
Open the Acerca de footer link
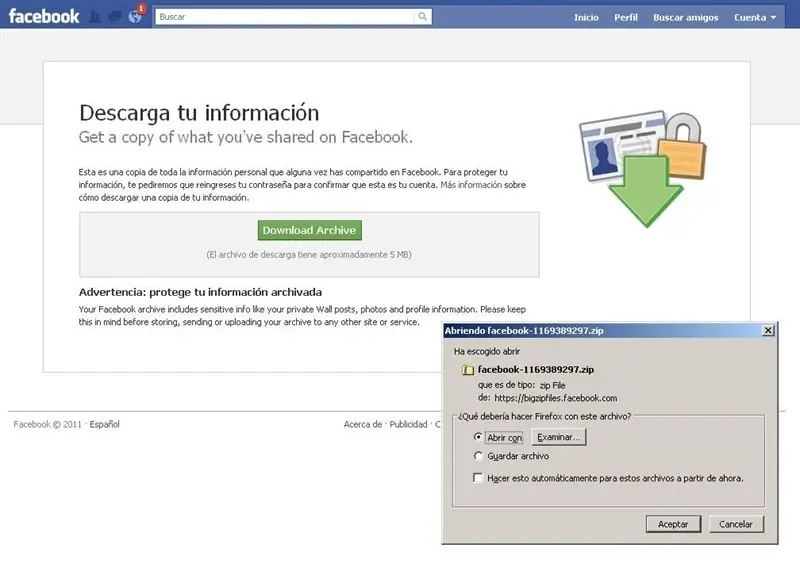tap(363, 424)
